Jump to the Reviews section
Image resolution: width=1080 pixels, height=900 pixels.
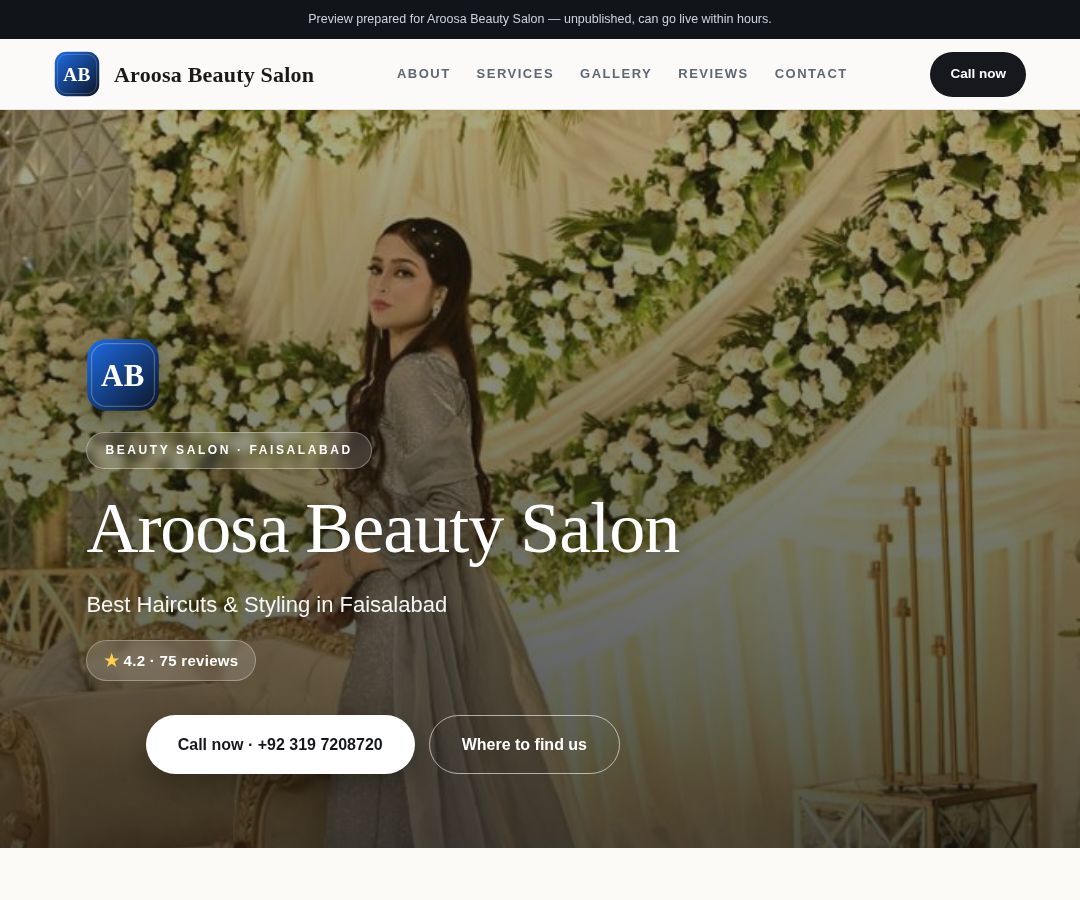[713, 74]
